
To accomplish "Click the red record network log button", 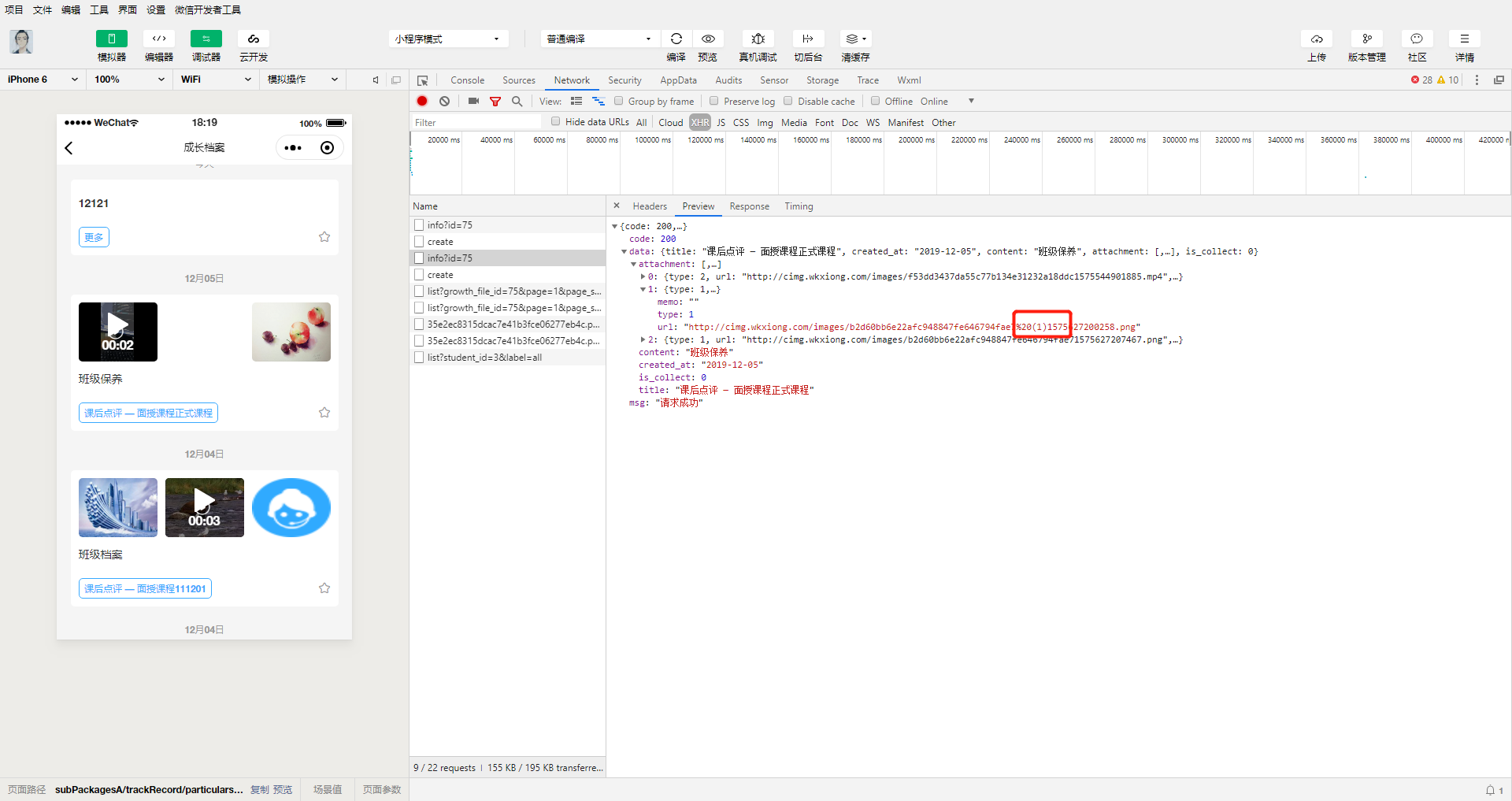I will pos(422,101).
